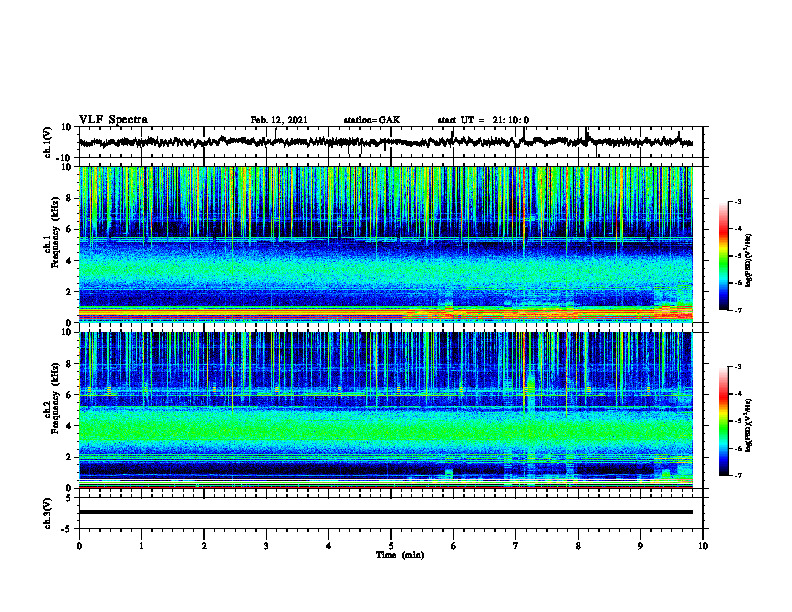Click the "2" tick label on the time axis
The image size is (792, 612).
[x=204, y=546]
